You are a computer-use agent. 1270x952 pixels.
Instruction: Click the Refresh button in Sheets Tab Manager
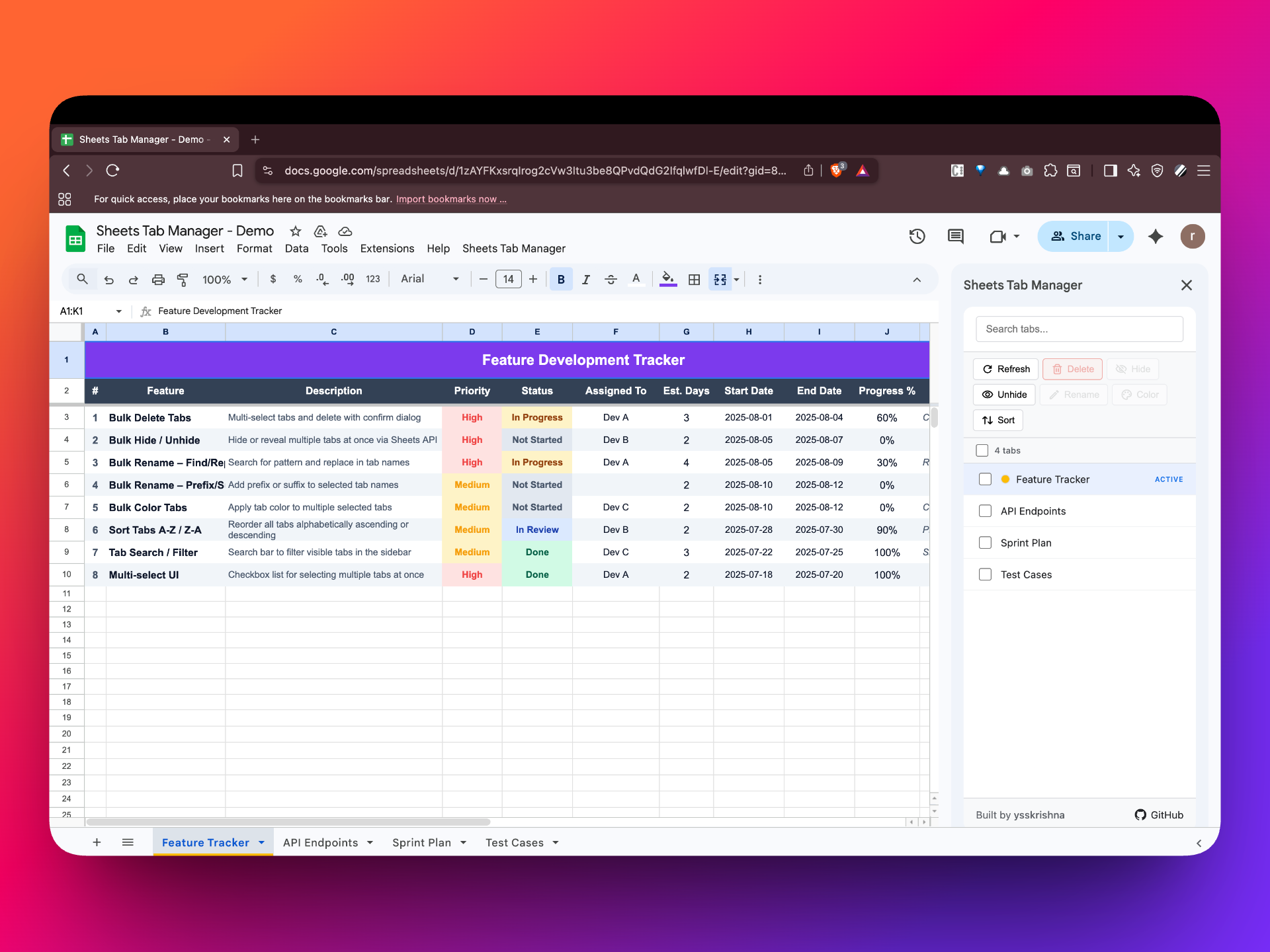click(x=1005, y=369)
